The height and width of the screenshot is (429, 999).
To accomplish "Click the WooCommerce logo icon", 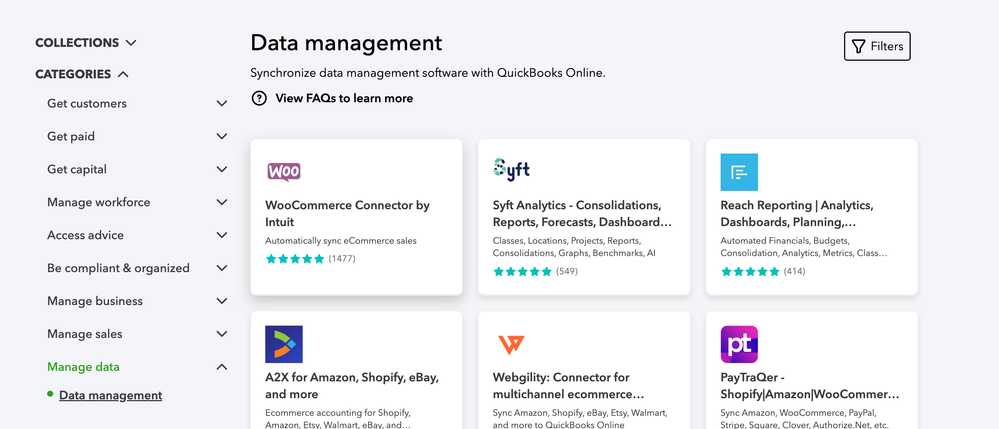I will click(x=284, y=172).
